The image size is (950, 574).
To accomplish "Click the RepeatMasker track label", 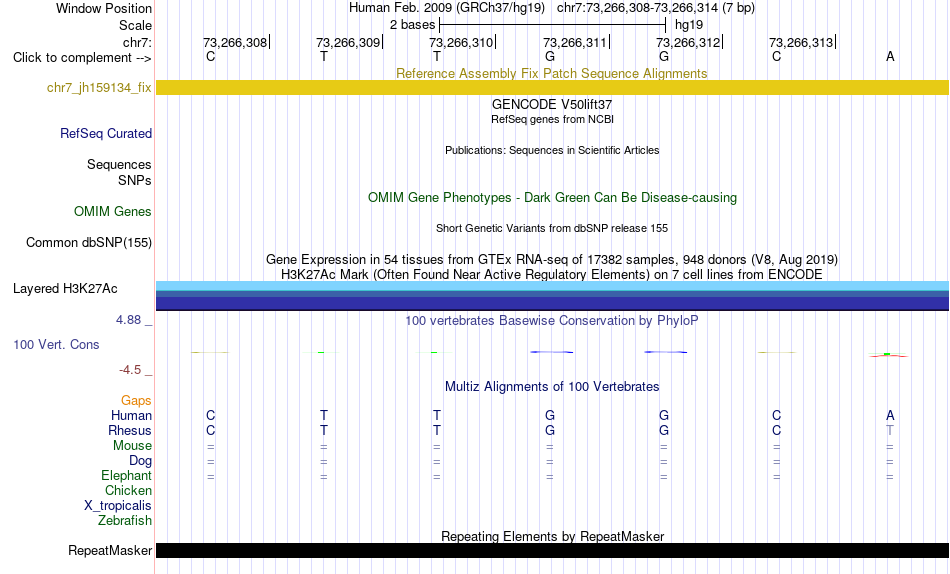I will 110,550.
